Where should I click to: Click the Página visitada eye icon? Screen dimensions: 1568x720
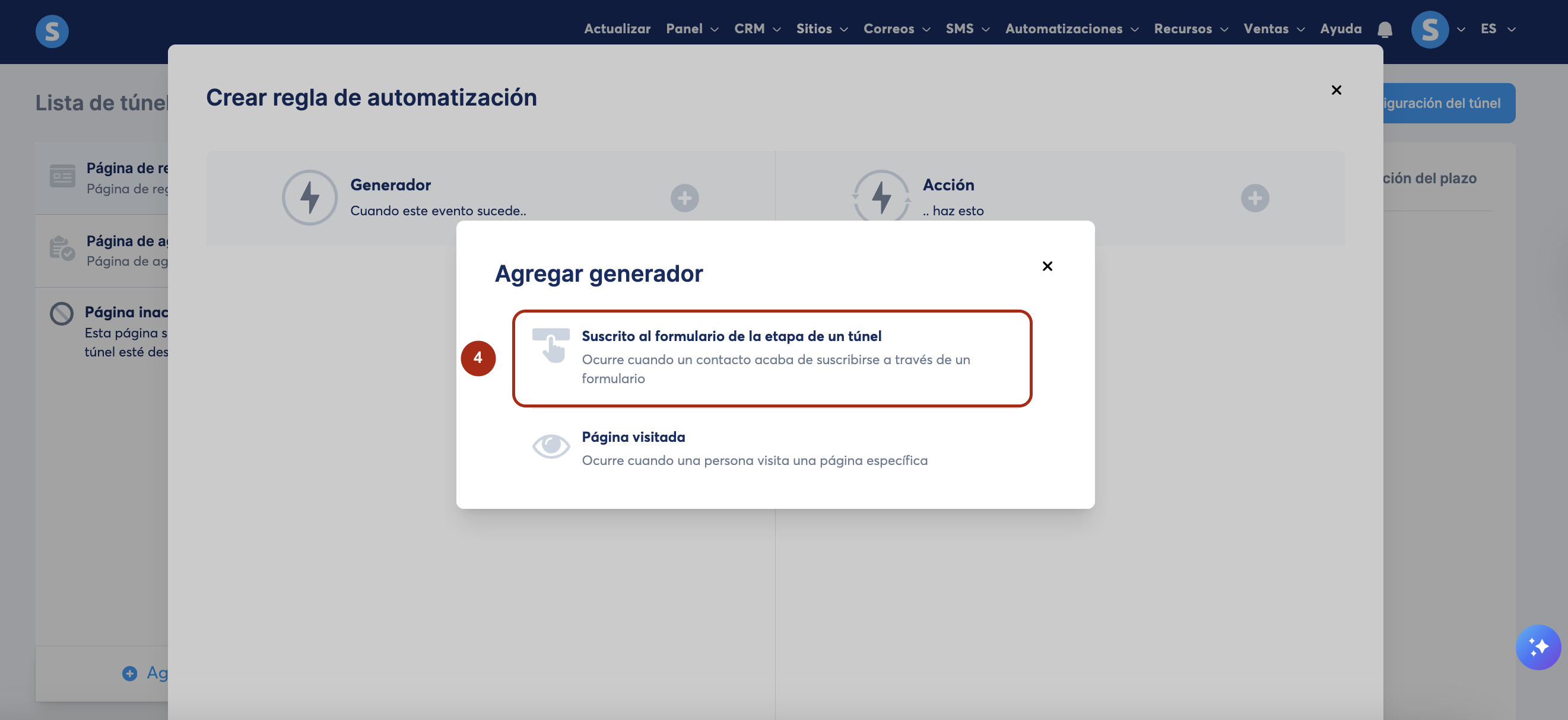[550, 447]
